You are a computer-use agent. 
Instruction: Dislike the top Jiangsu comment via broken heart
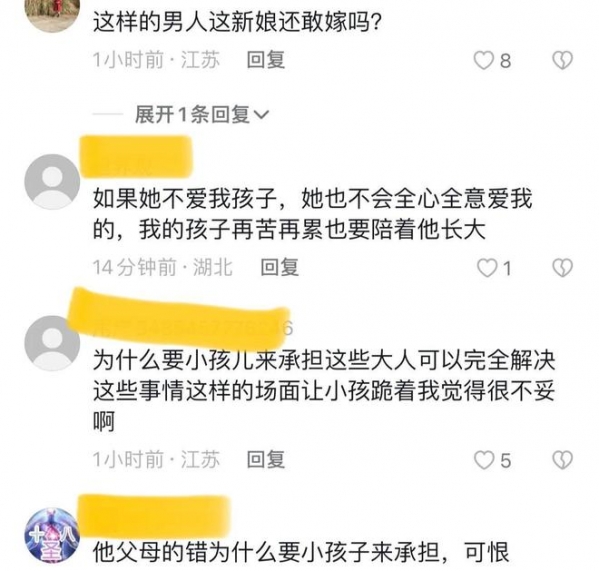click(x=562, y=60)
